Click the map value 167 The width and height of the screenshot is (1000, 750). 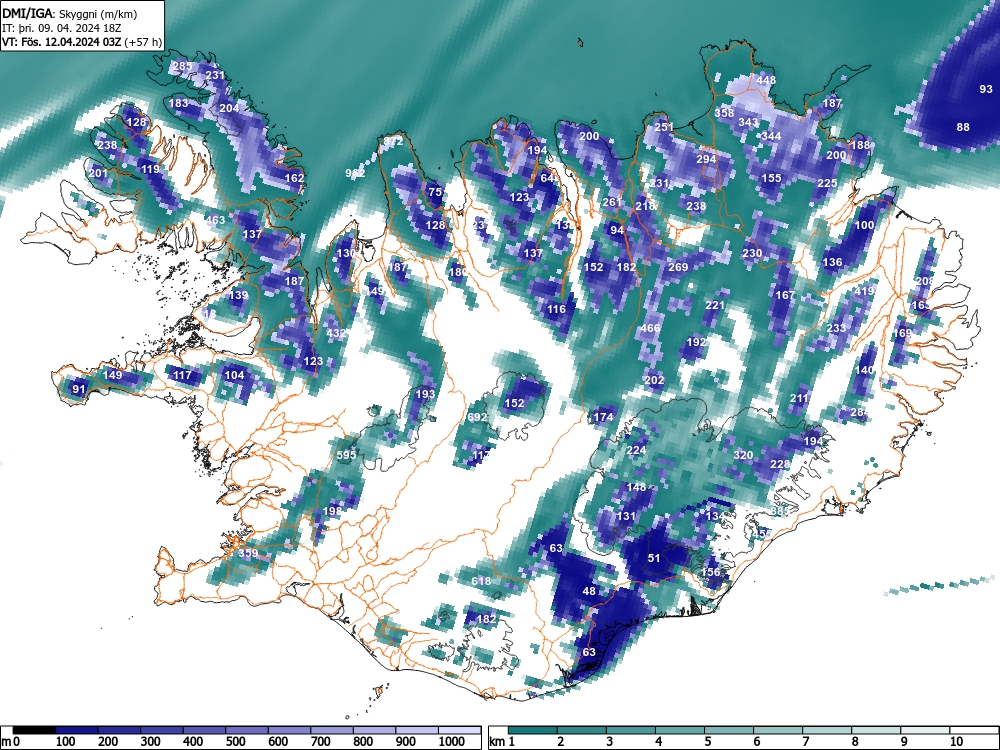point(785,295)
